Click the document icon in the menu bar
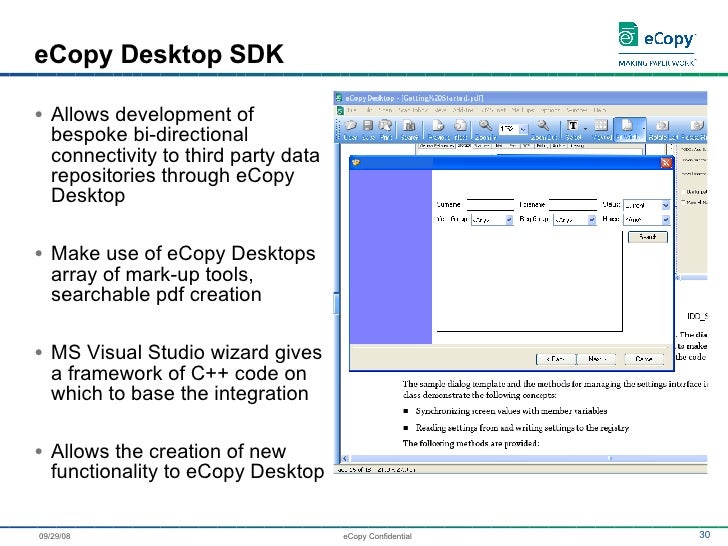The width and height of the screenshot is (728, 546). pos(340,110)
